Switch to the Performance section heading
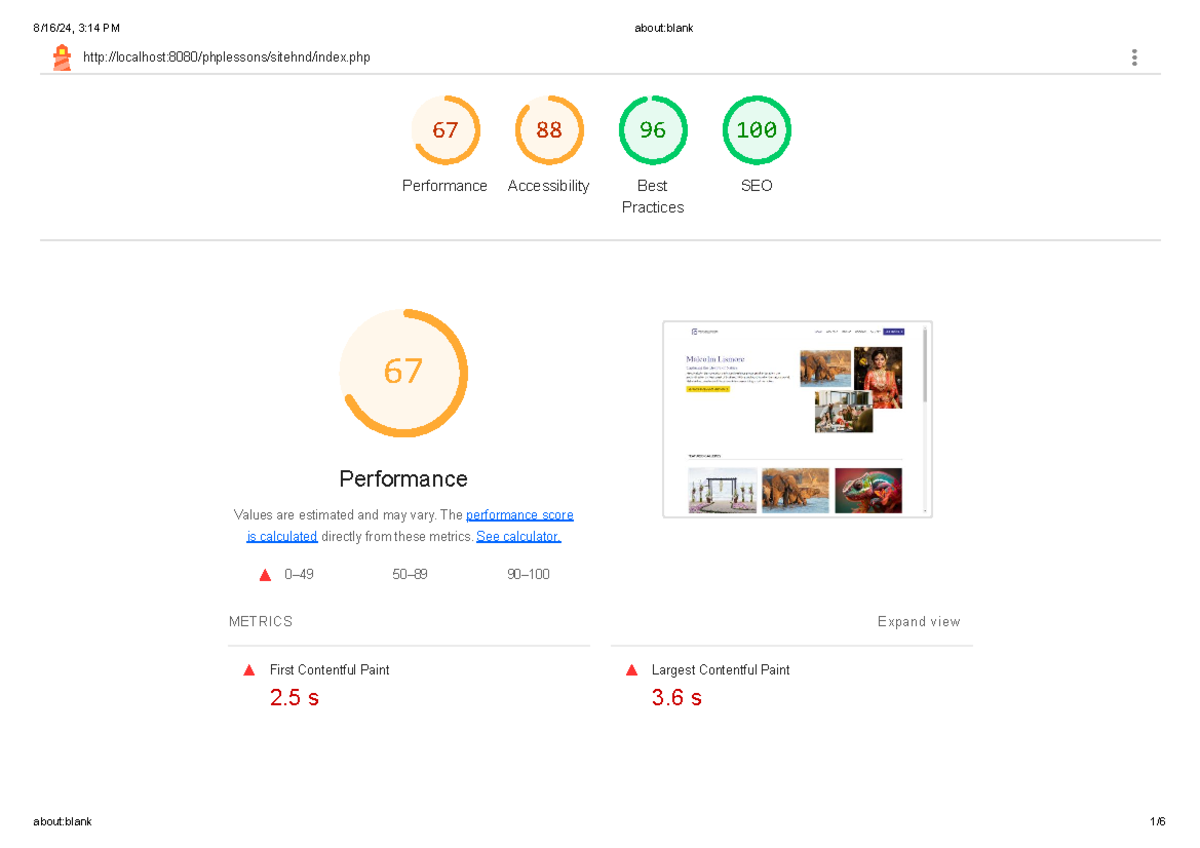 403,479
